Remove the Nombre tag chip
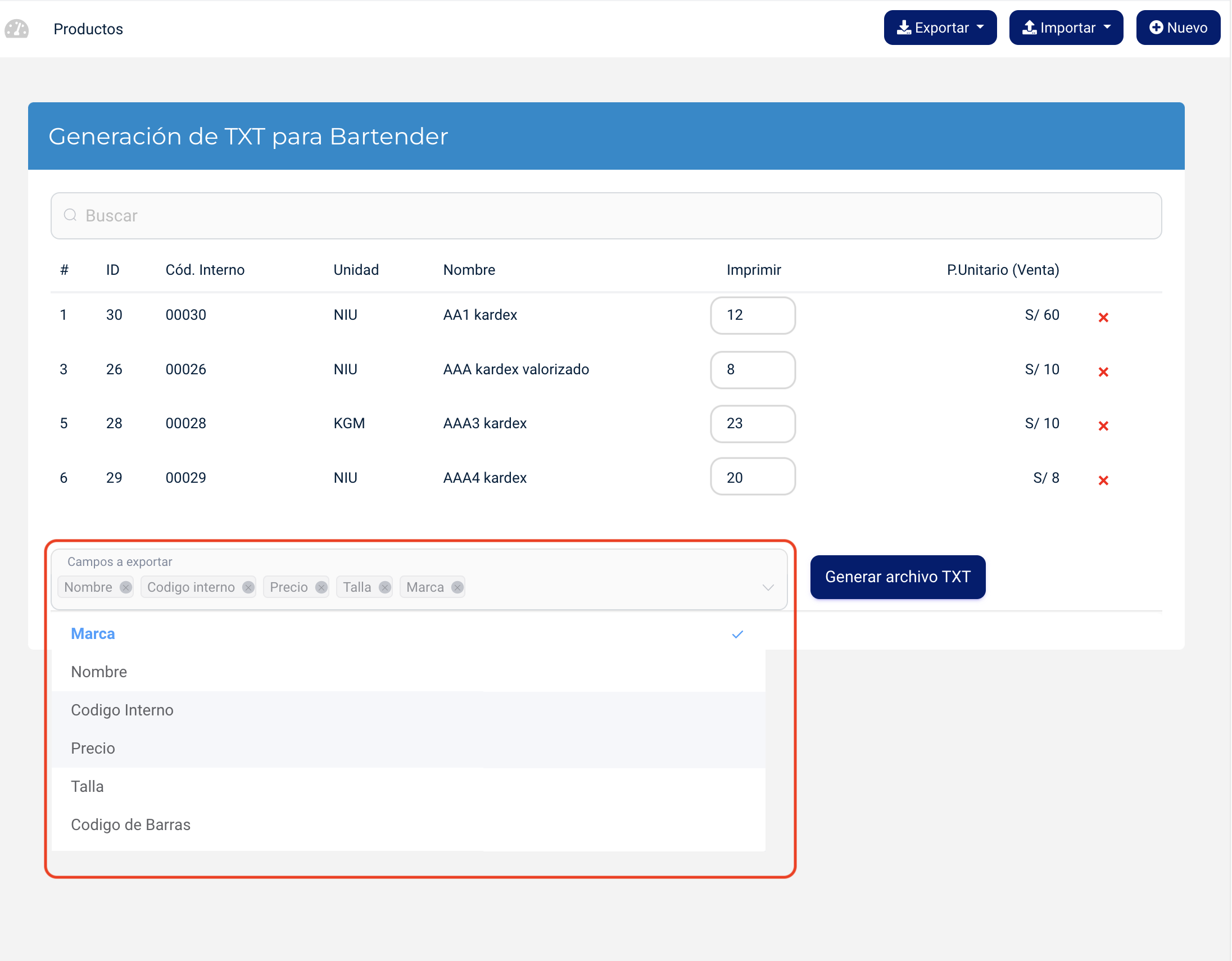 125,587
